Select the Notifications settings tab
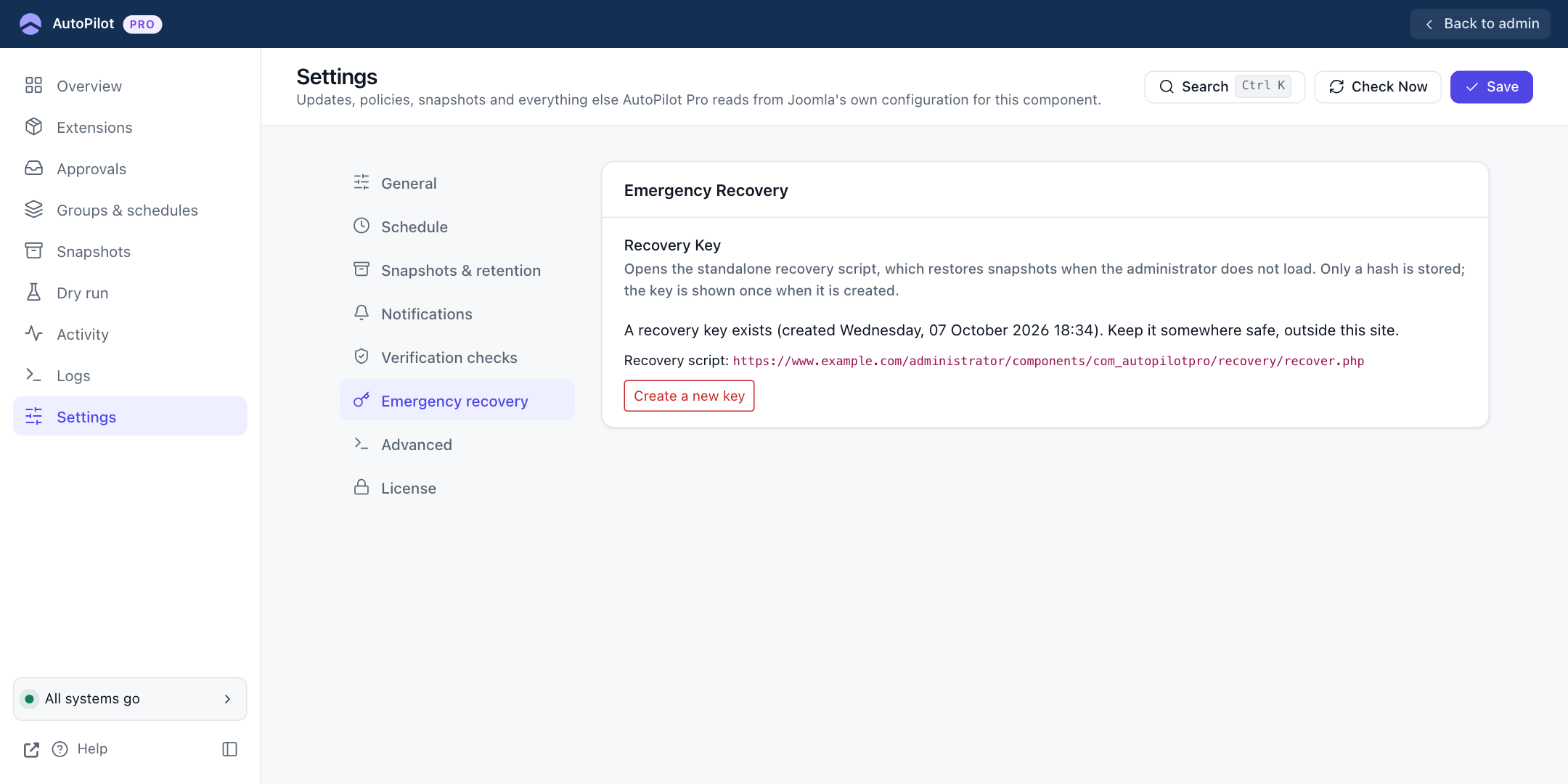 (x=457, y=314)
